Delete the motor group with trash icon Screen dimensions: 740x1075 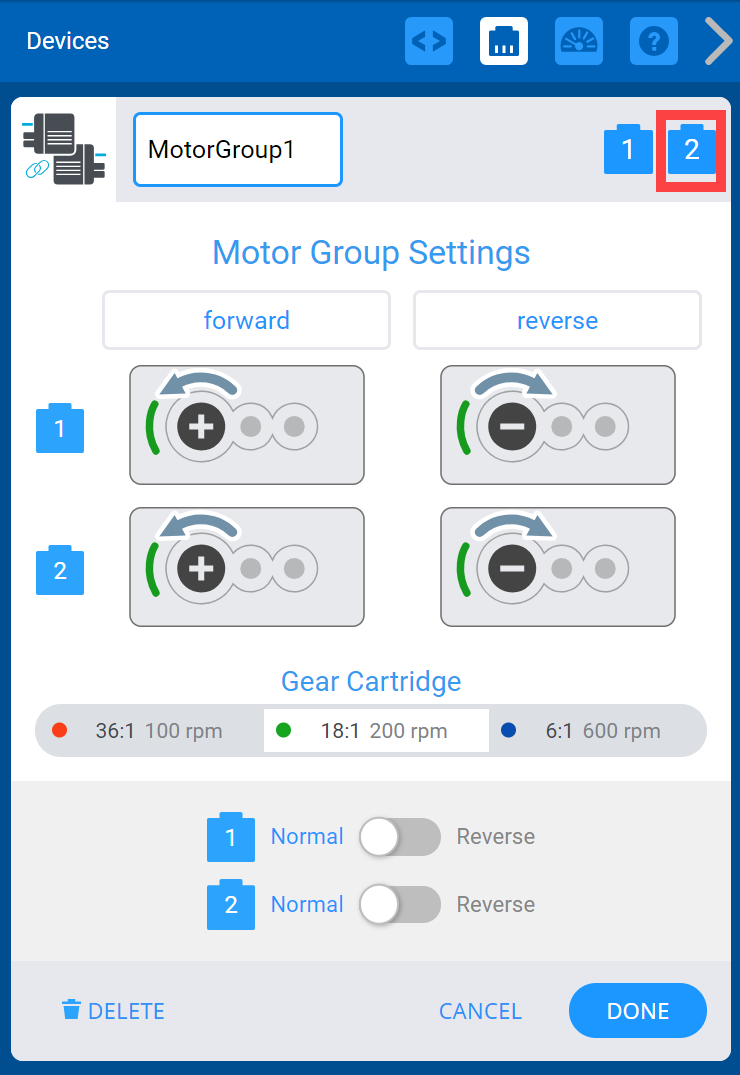click(x=113, y=1011)
